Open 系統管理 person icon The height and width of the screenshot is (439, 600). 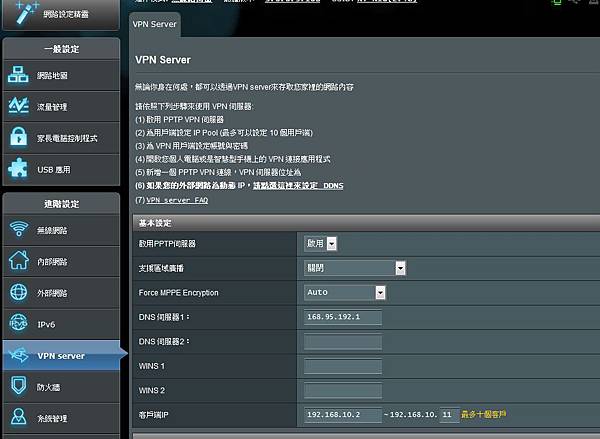18,416
